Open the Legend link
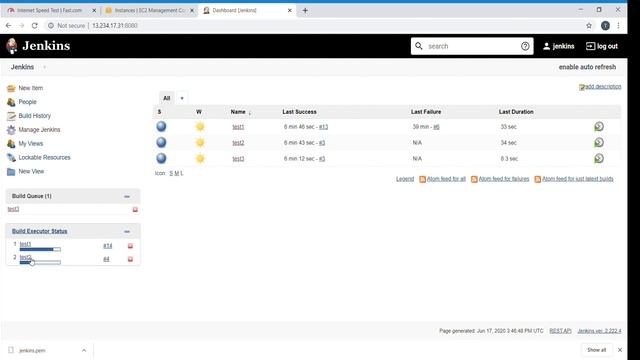 [405, 179]
